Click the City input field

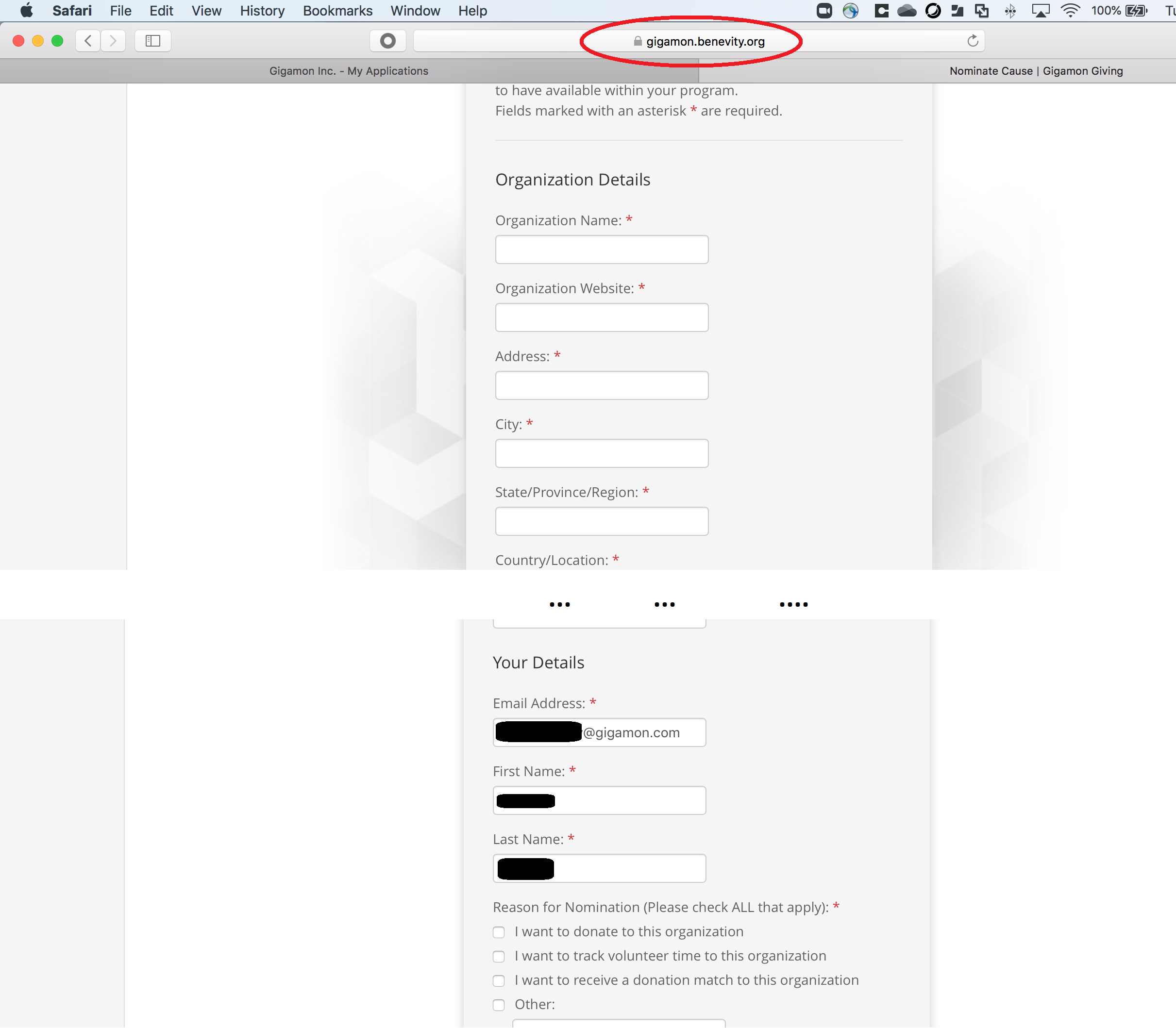[602, 453]
